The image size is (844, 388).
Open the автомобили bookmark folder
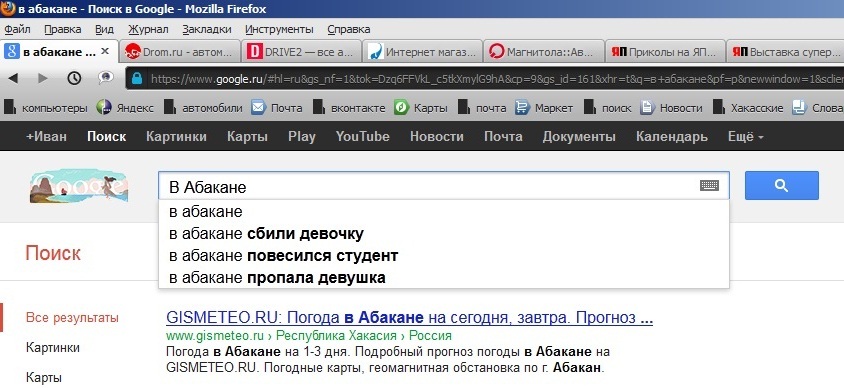203,108
